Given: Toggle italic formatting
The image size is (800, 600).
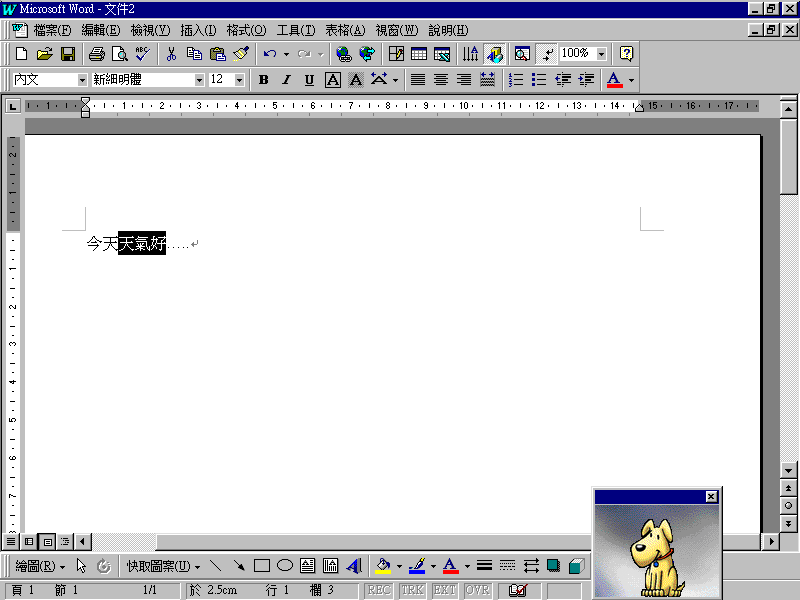Looking at the screenshot, I should [286, 80].
